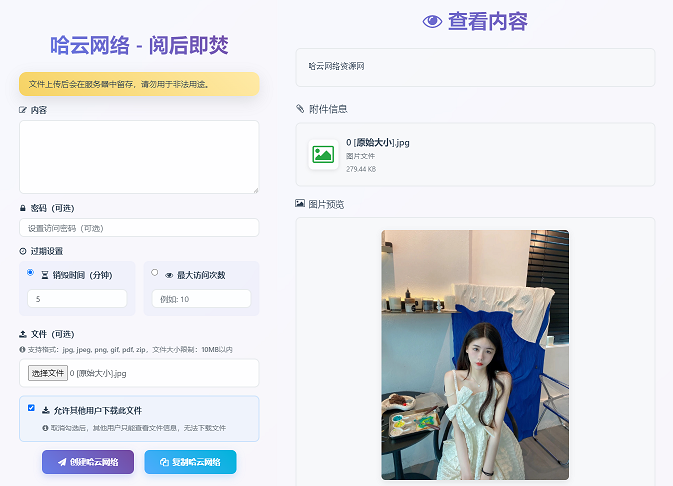The height and width of the screenshot is (486, 673).
Task: Click the eye icon beside 查看内容 heading
Action: (432, 21)
